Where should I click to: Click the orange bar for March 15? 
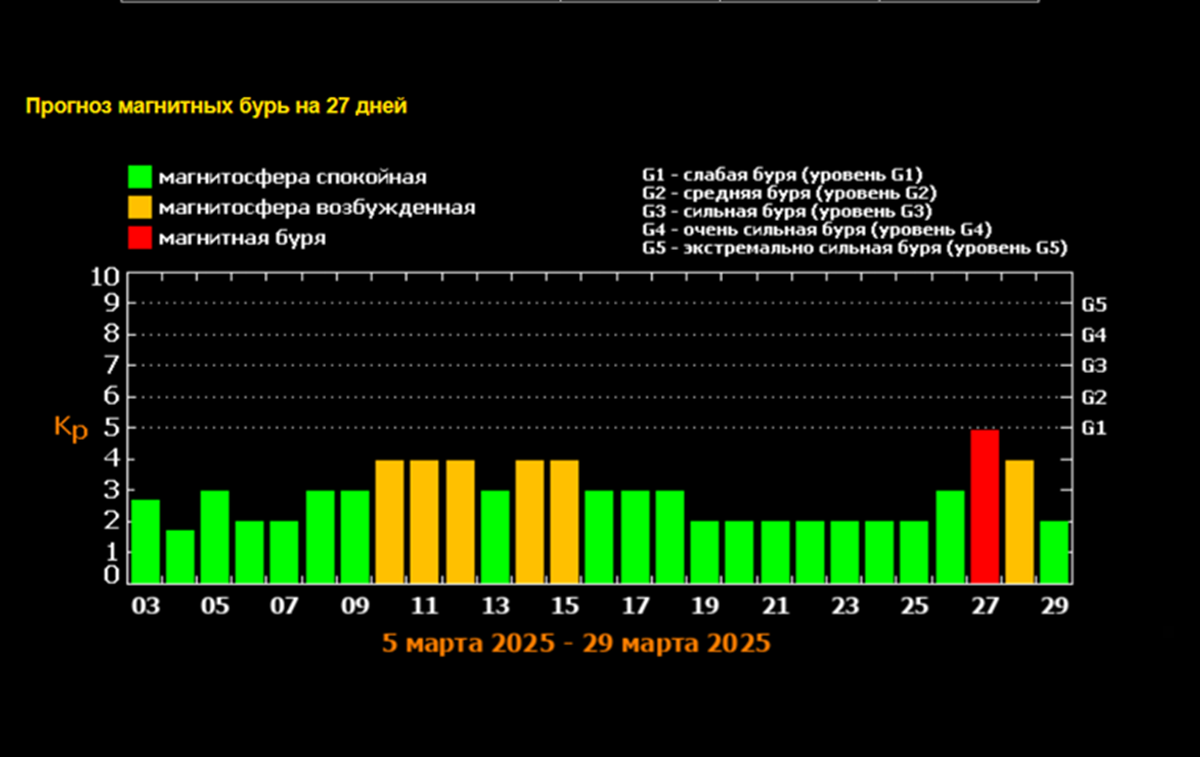[x=564, y=521]
